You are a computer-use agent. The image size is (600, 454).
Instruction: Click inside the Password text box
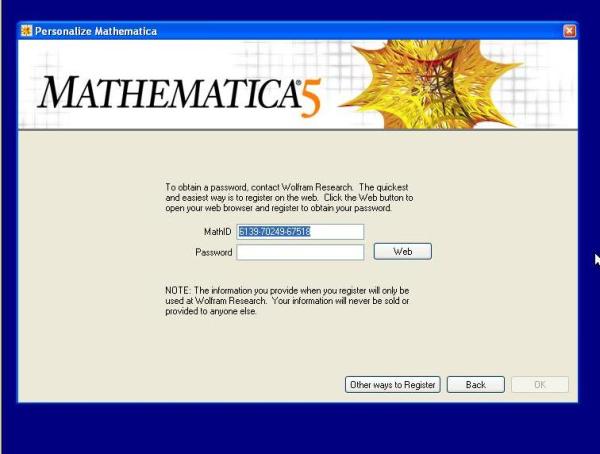click(x=300, y=252)
